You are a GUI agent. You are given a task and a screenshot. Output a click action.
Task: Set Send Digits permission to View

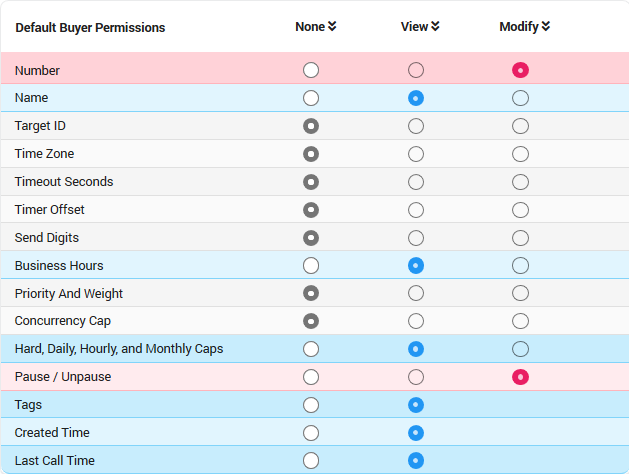coord(416,238)
